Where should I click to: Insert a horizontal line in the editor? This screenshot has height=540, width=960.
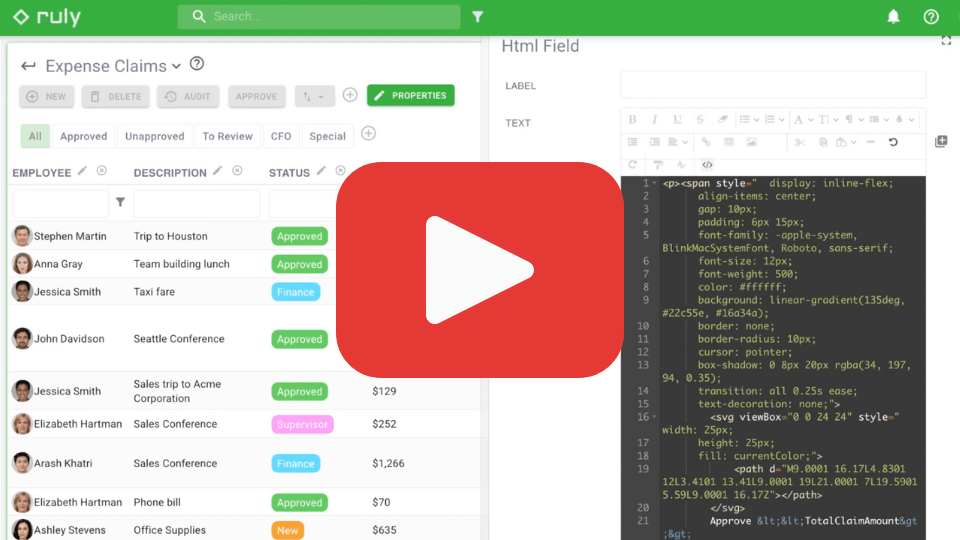871,142
